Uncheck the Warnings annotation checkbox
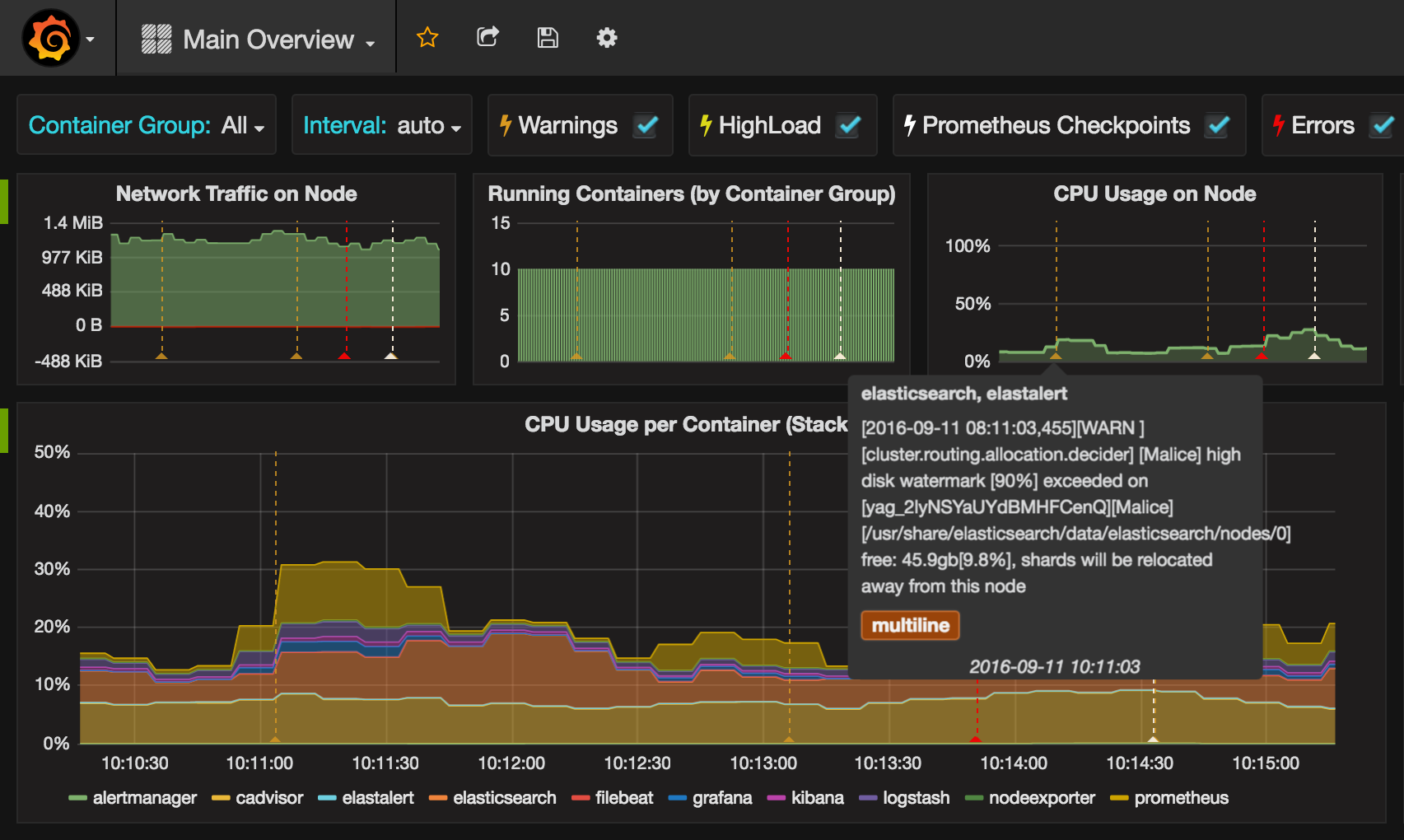 [646, 125]
